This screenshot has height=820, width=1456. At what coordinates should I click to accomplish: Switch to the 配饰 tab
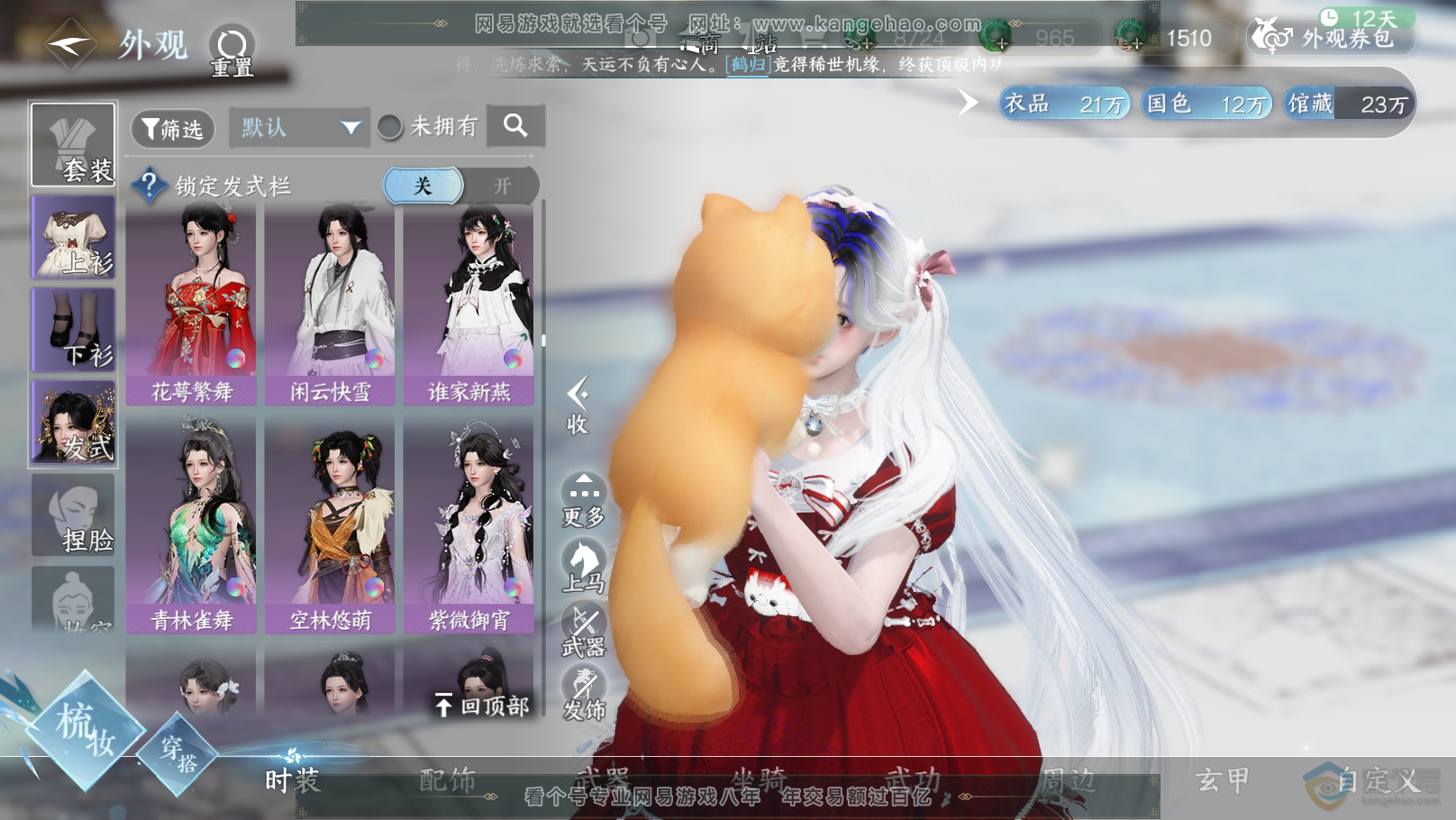click(x=448, y=779)
